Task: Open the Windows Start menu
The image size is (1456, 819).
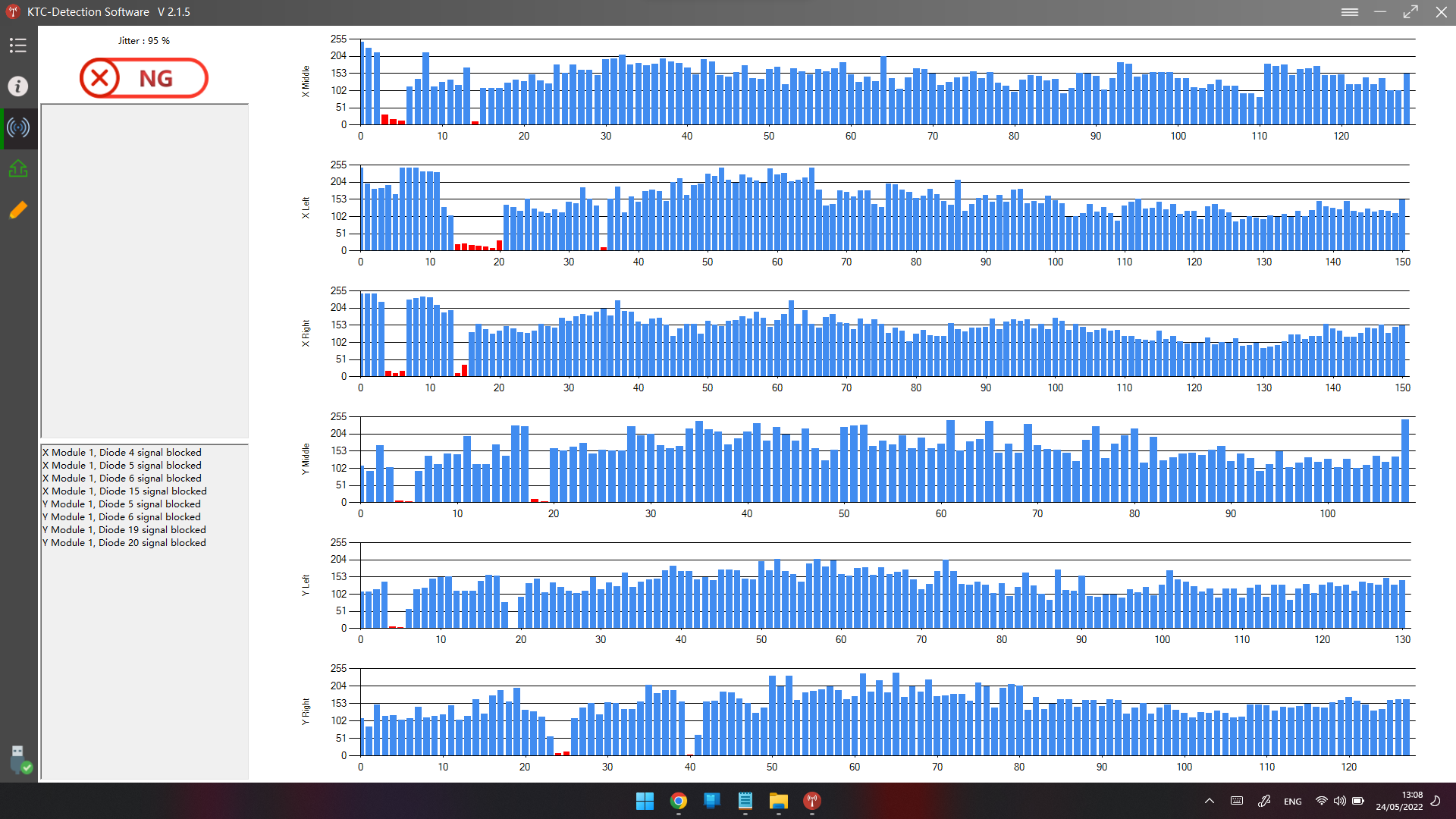Action: 645,801
